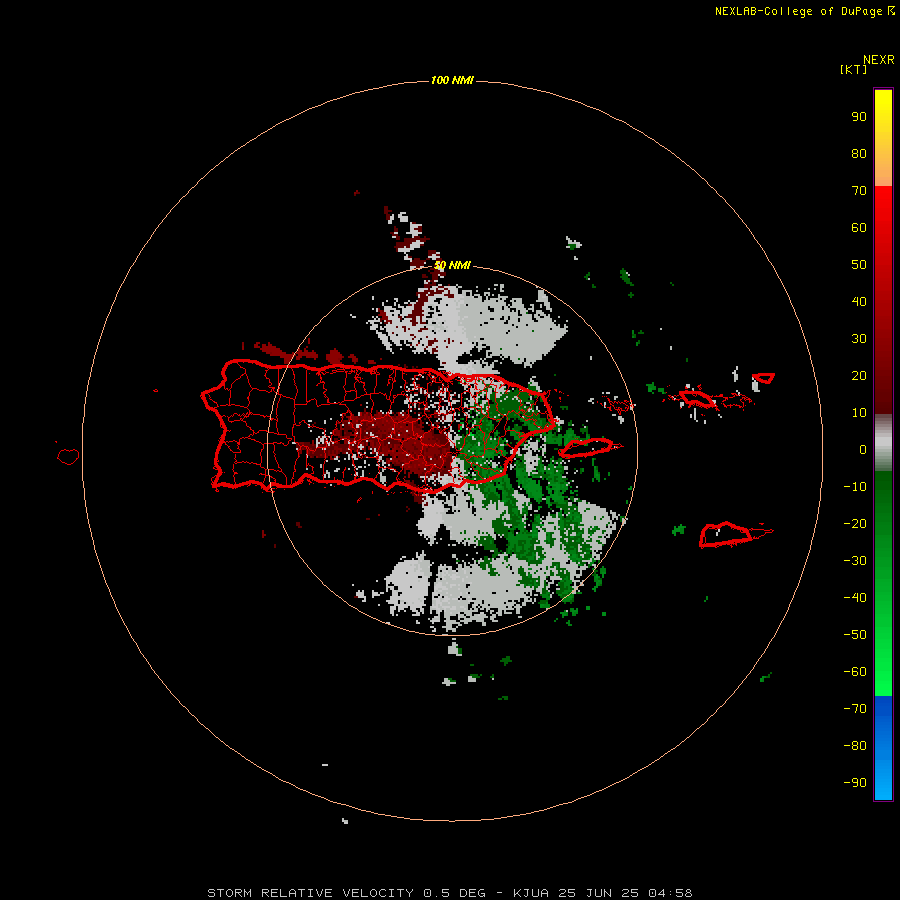Viewport: 900px width, 900px height.
Task: Click the -20 value on the velocity scale
Action: pos(855,524)
